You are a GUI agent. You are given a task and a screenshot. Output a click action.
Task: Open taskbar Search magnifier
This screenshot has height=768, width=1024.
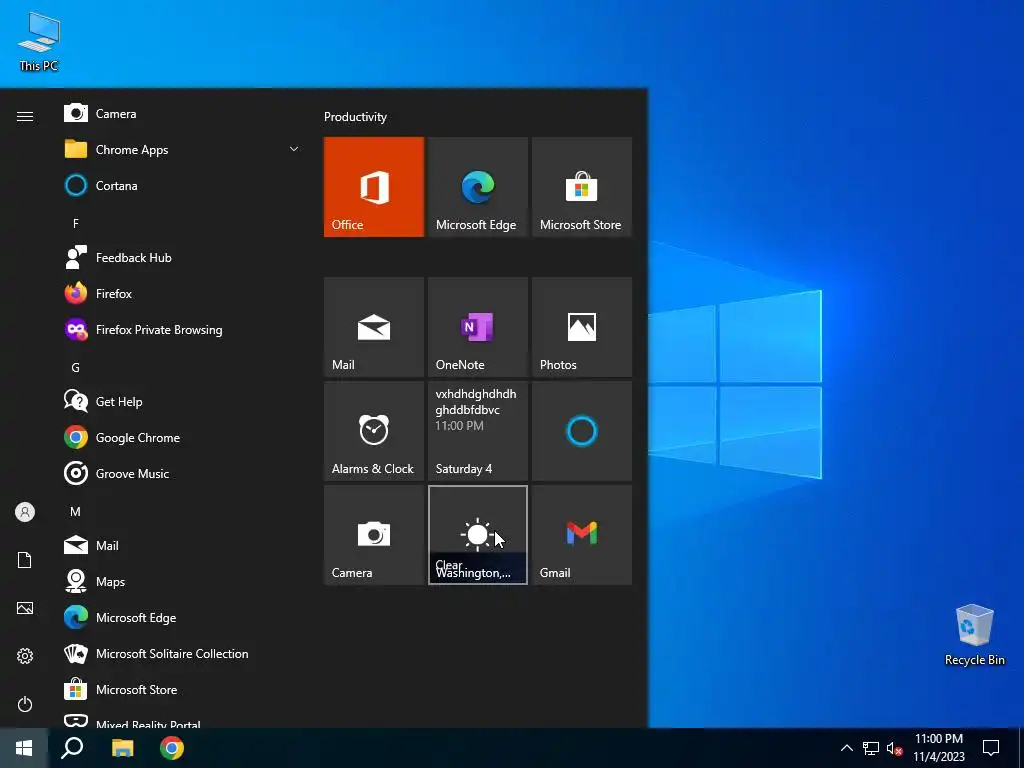[72, 748]
